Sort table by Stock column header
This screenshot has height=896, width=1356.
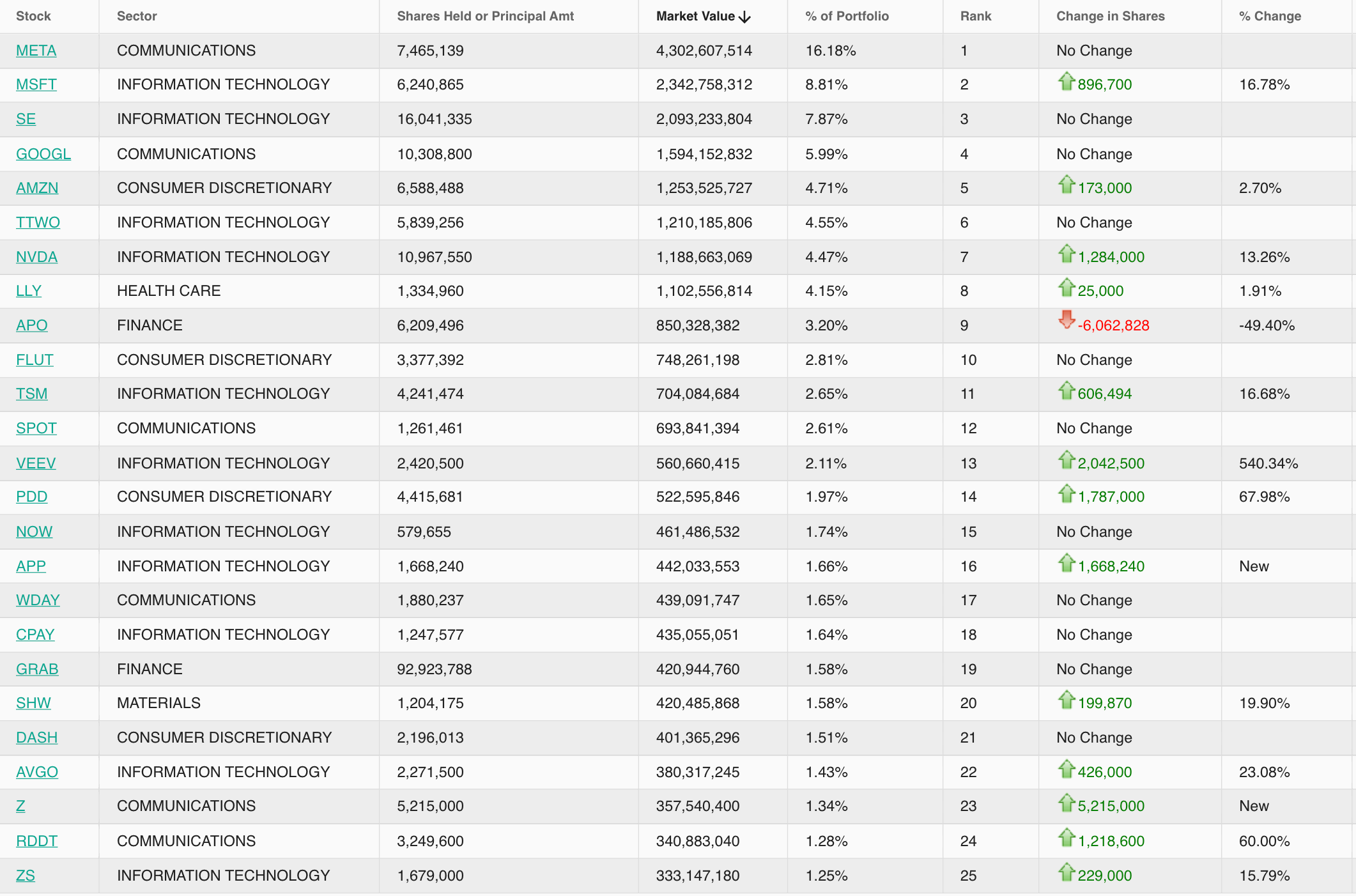coord(33,16)
